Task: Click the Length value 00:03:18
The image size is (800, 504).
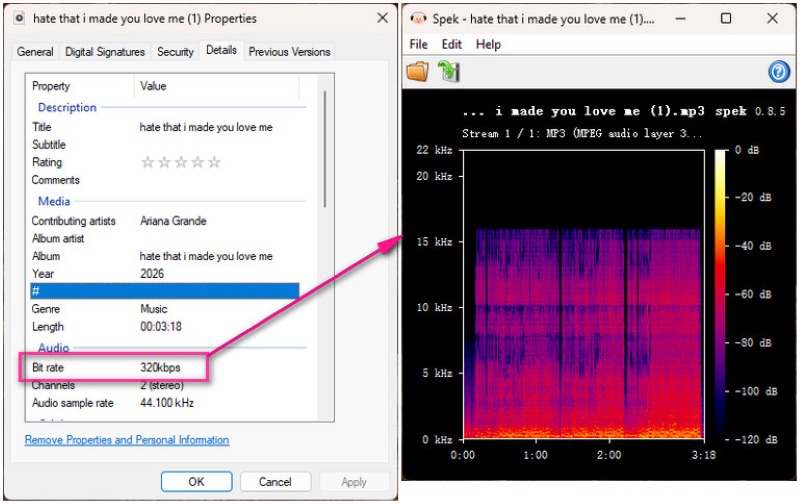Action: pyautogui.click(x=161, y=326)
